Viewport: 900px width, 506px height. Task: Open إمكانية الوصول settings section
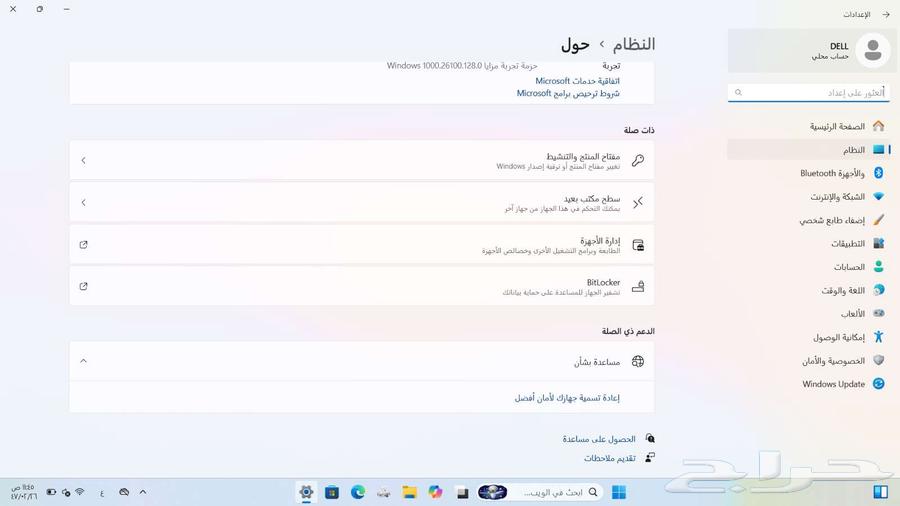coord(809,337)
